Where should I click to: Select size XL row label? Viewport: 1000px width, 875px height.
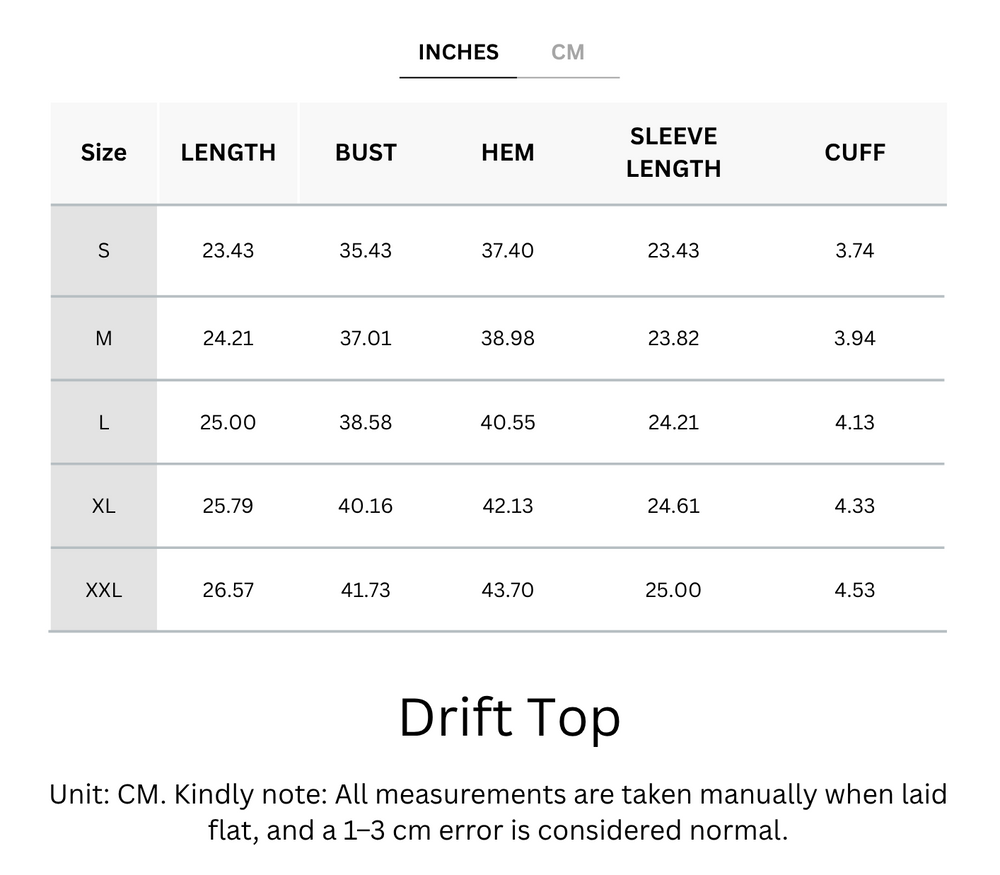tap(103, 506)
